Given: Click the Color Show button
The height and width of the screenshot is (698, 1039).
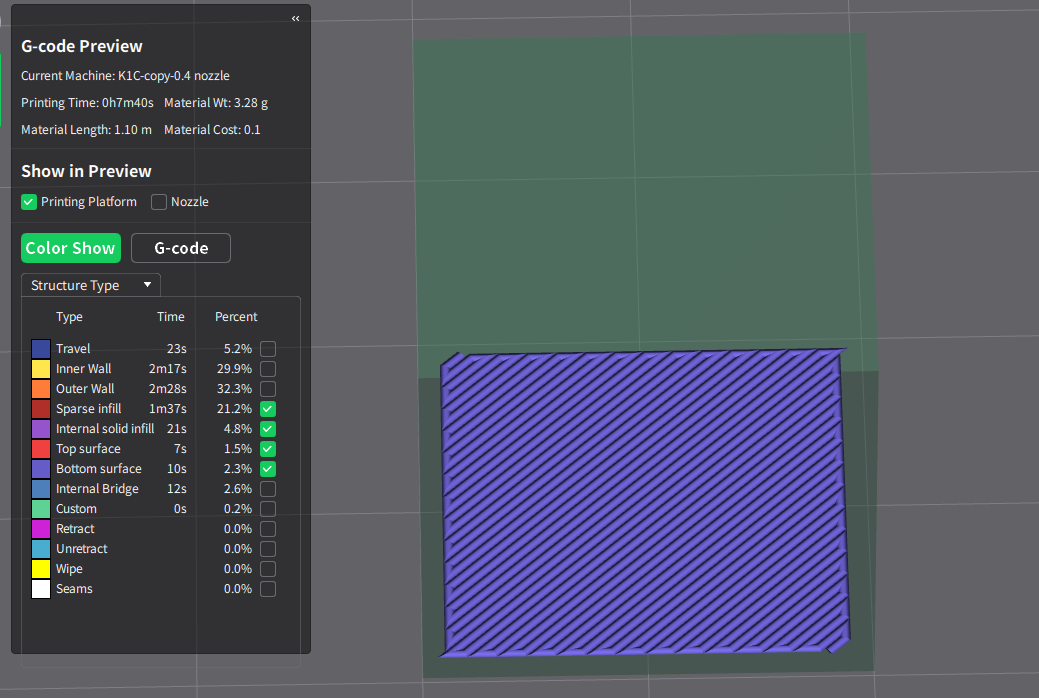Looking at the screenshot, I should 71,248.
